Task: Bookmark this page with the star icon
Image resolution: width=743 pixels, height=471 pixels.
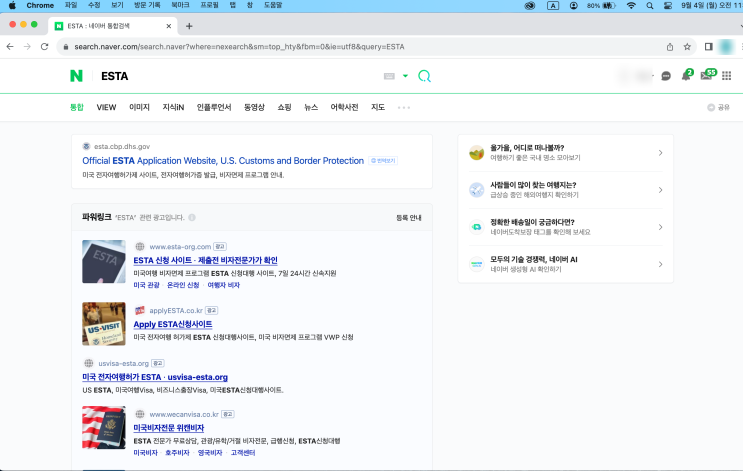Action: [687, 46]
